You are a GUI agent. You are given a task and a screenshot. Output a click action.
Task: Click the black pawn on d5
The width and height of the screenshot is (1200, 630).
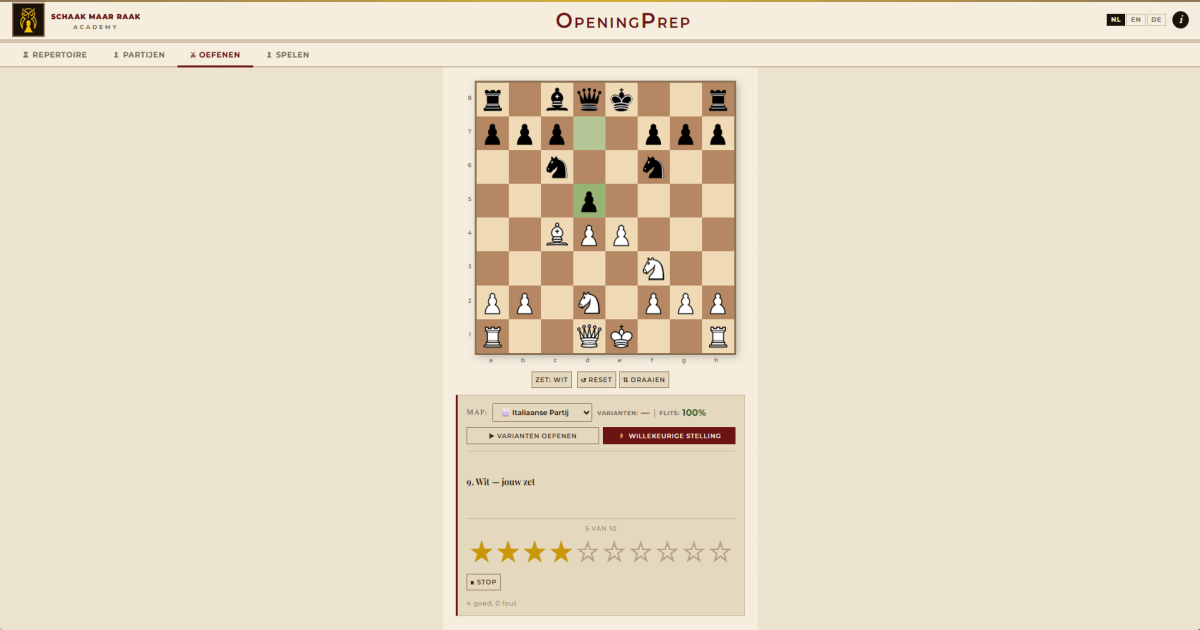tap(589, 201)
